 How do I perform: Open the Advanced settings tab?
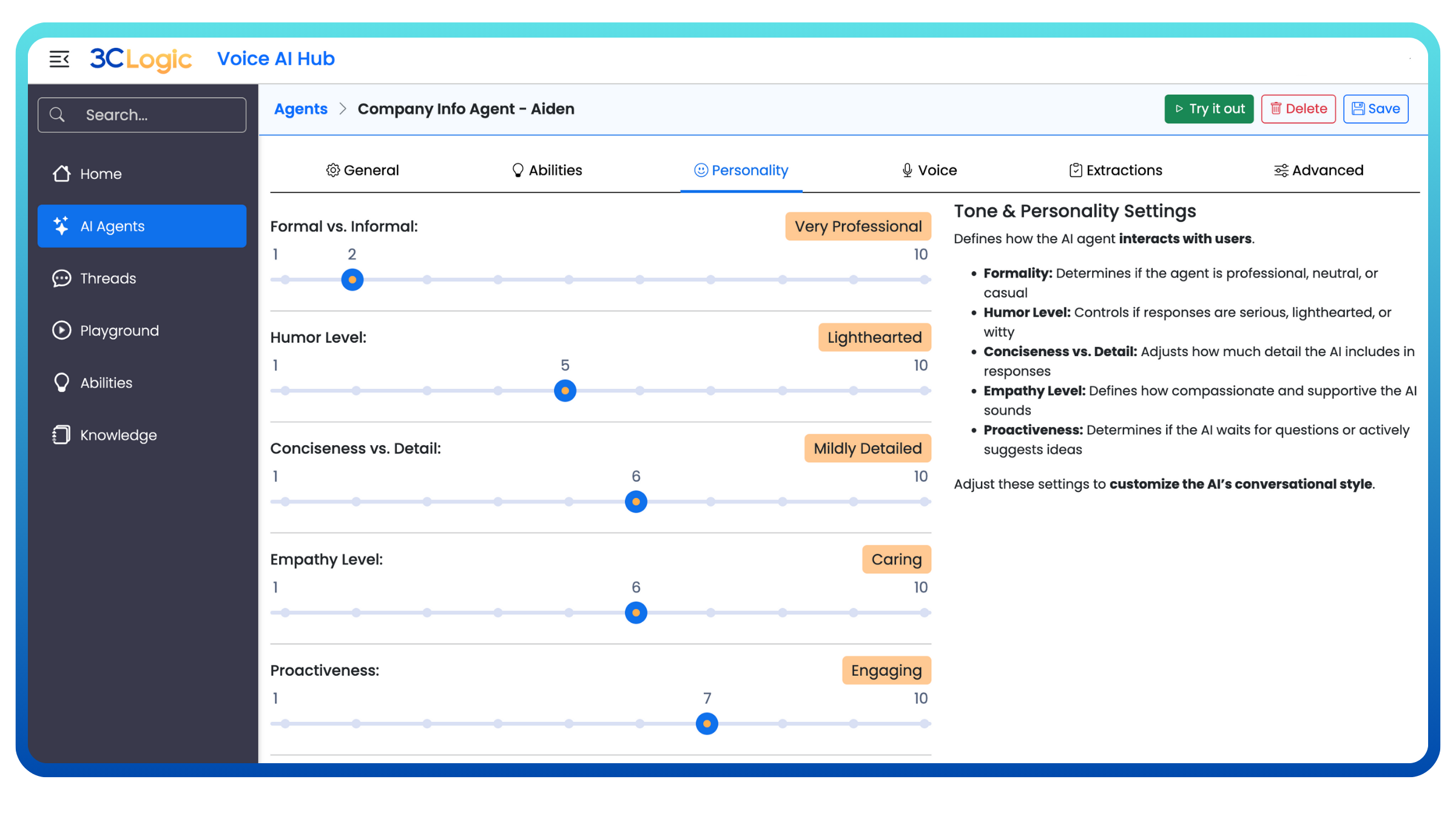1318,170
